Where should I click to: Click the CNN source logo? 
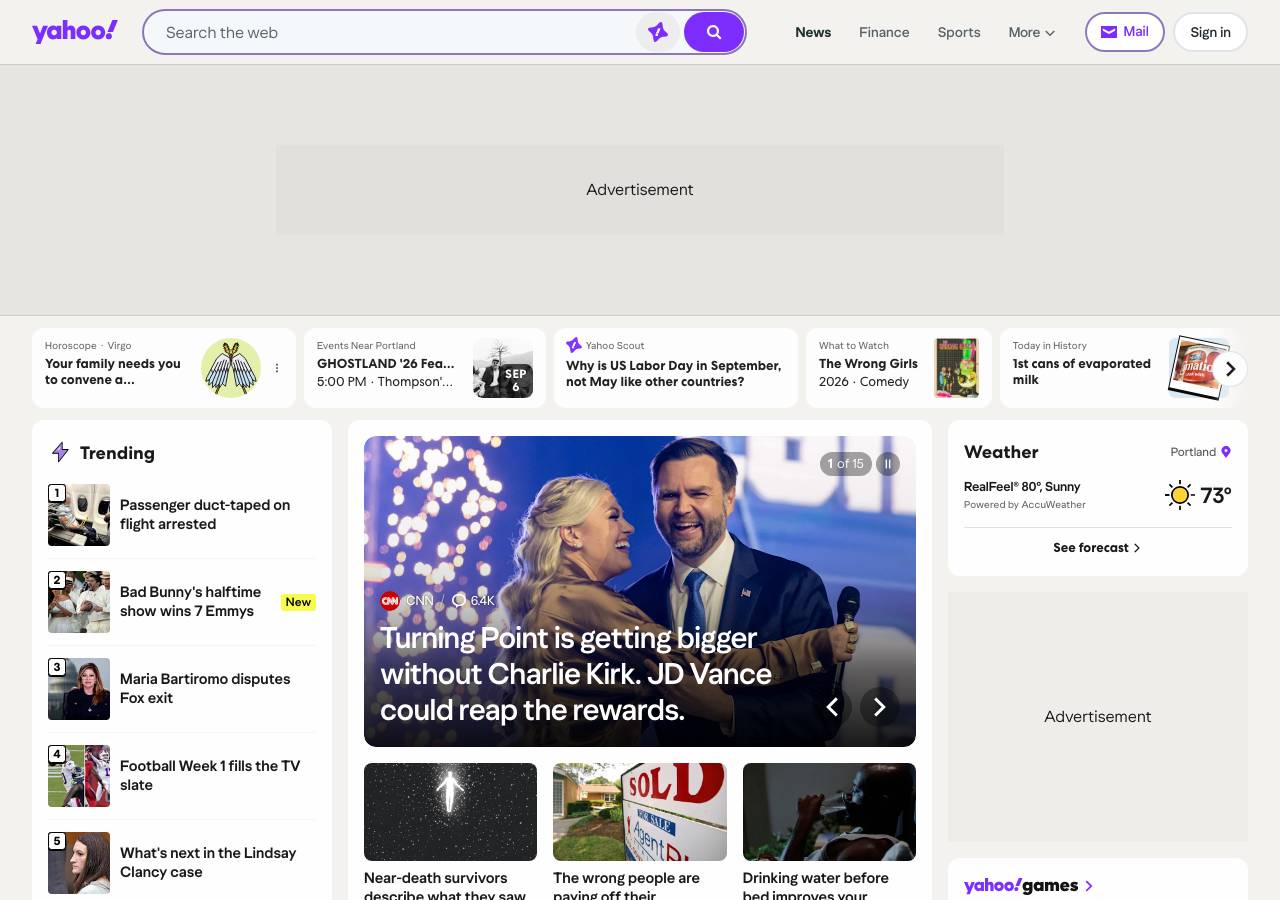tap(390, 600)
